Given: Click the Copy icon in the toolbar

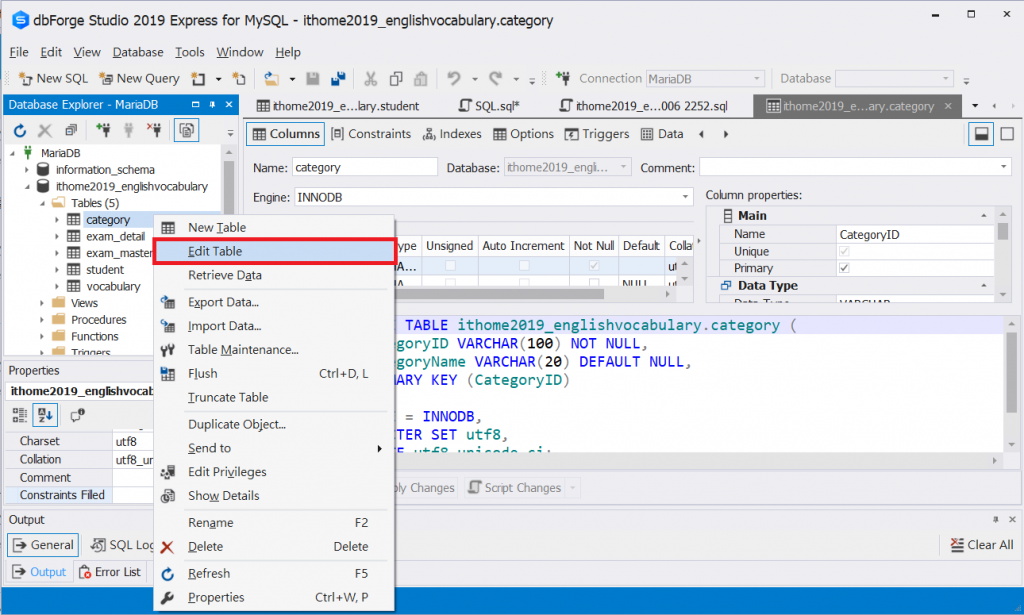Looking at the screenshot, I should pos(396,79).
